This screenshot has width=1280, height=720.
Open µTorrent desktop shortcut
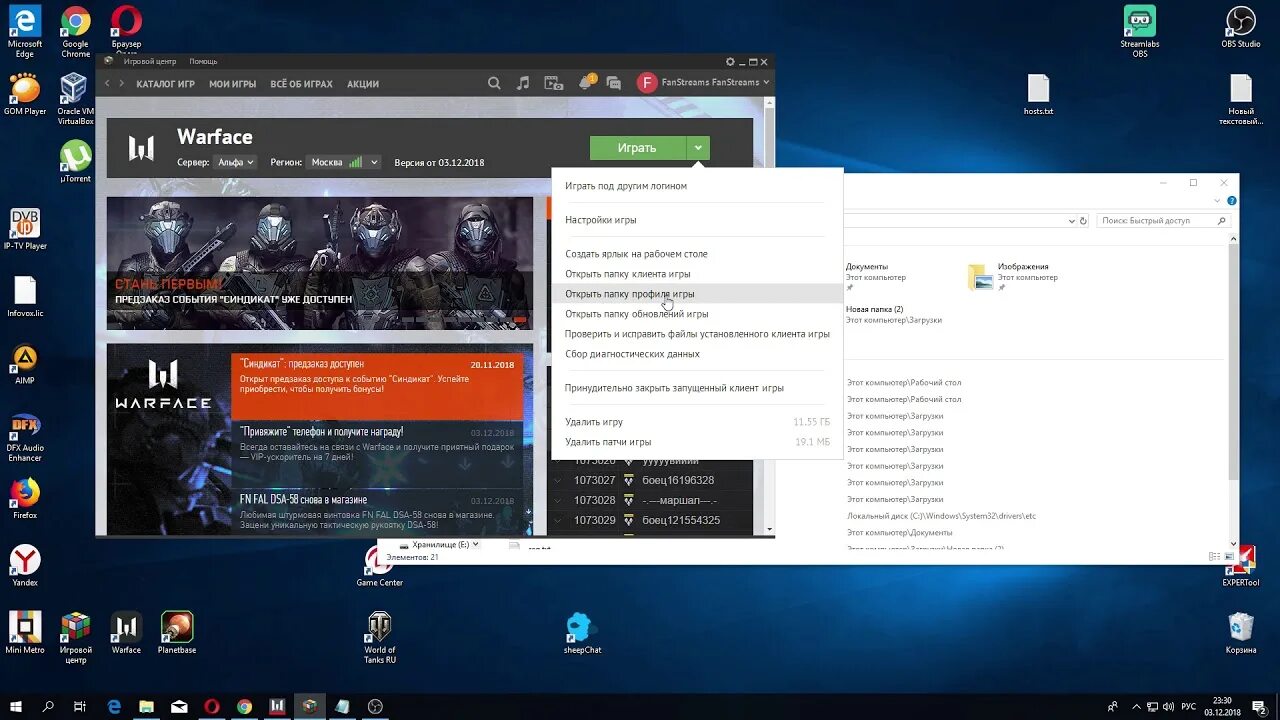75,161
